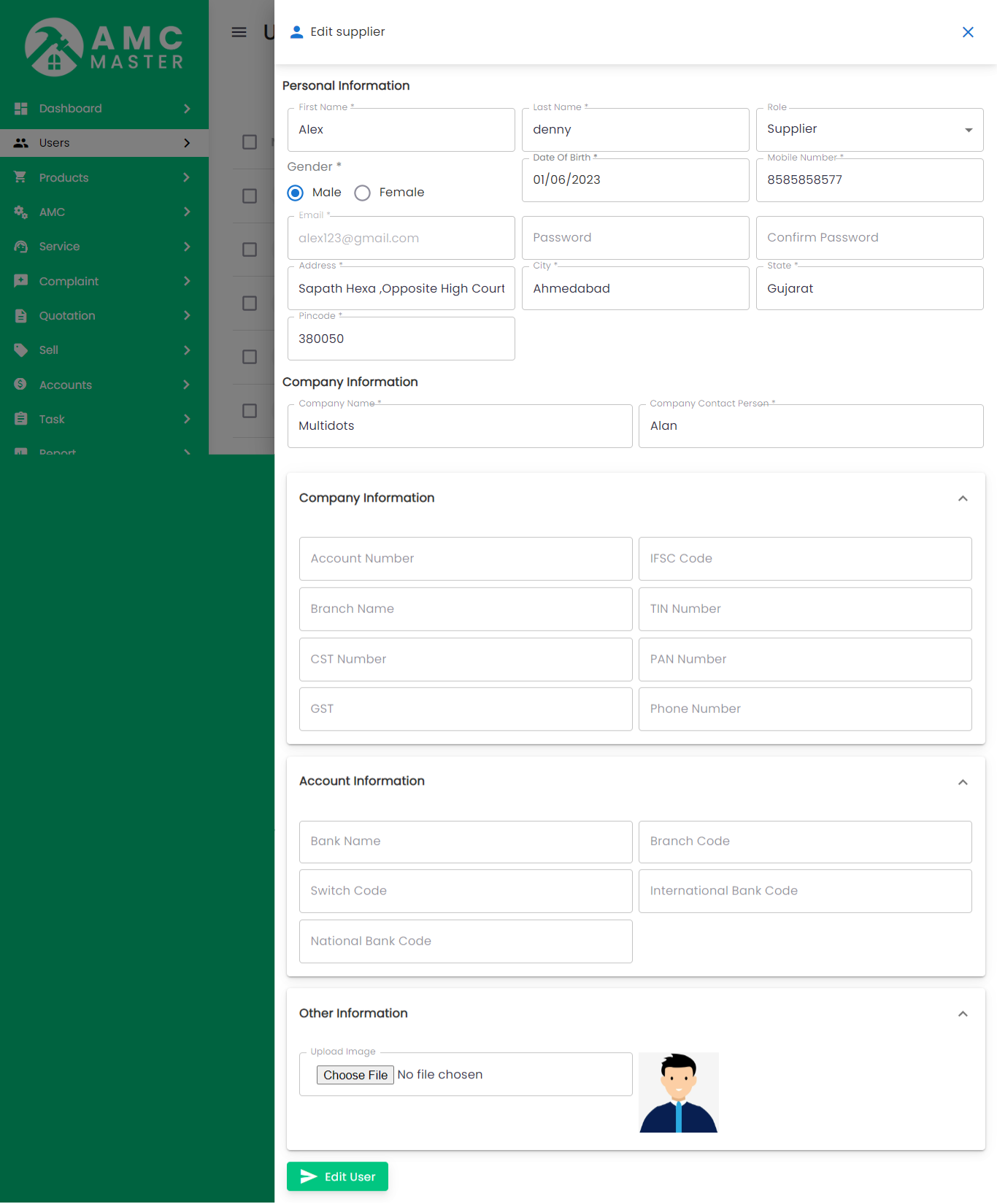Open the Role dropdown showing Supplier
The height and width of the screenshot is (1204, 997).
pyautogui.click(x=869, y=130)
